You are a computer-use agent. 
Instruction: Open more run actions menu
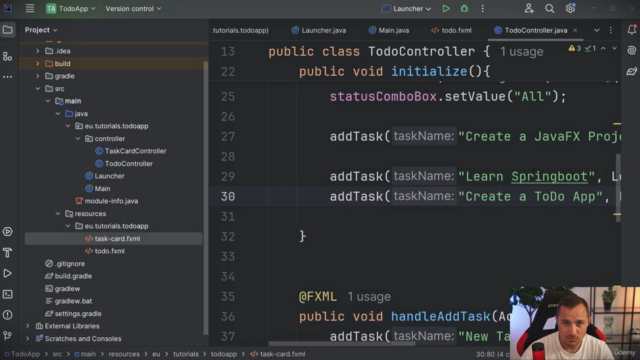click(482, 9)
